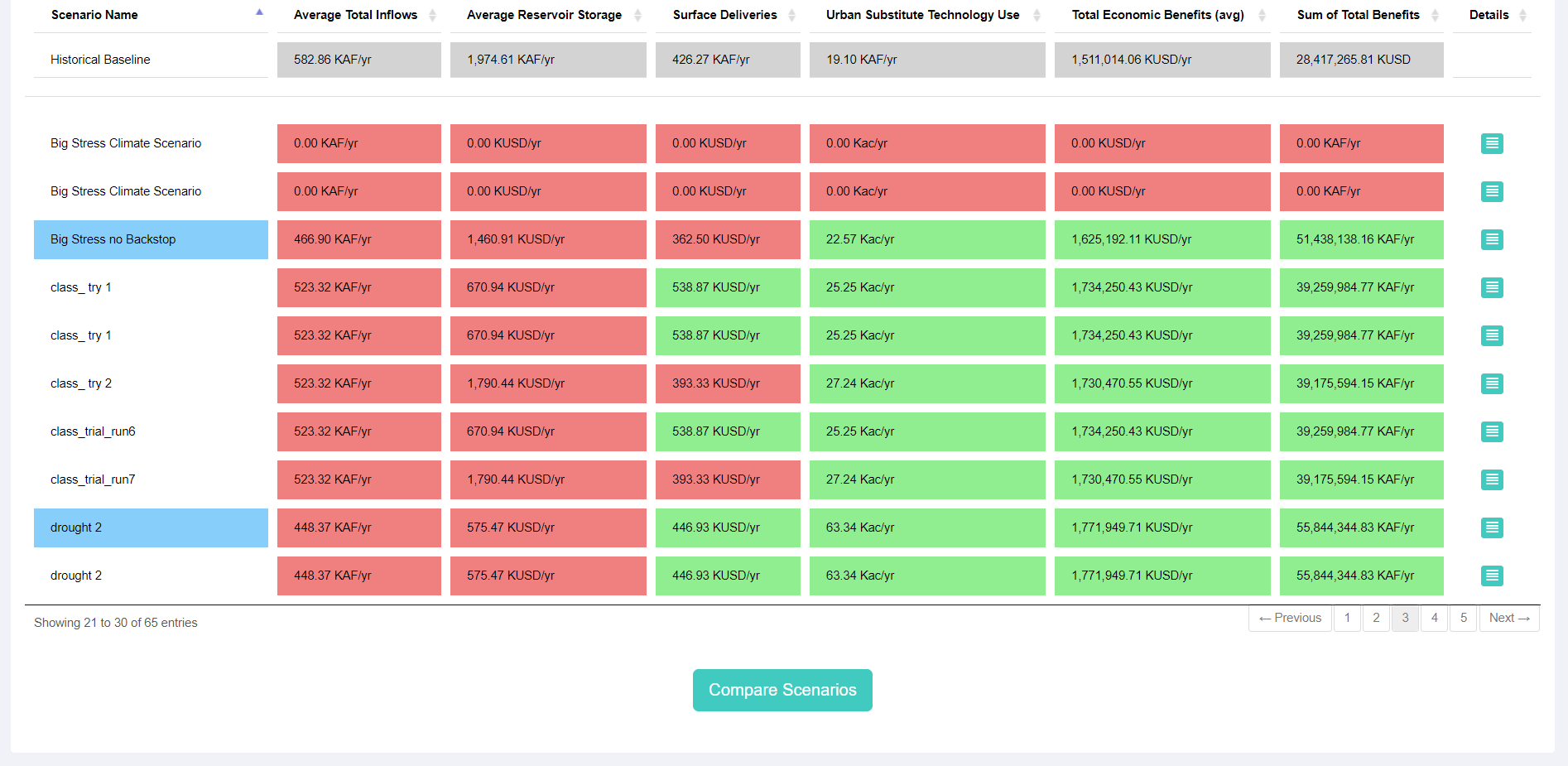Select the class_trial_run7 scenario
Viewport: 1568px width, 766px height.
151,479
